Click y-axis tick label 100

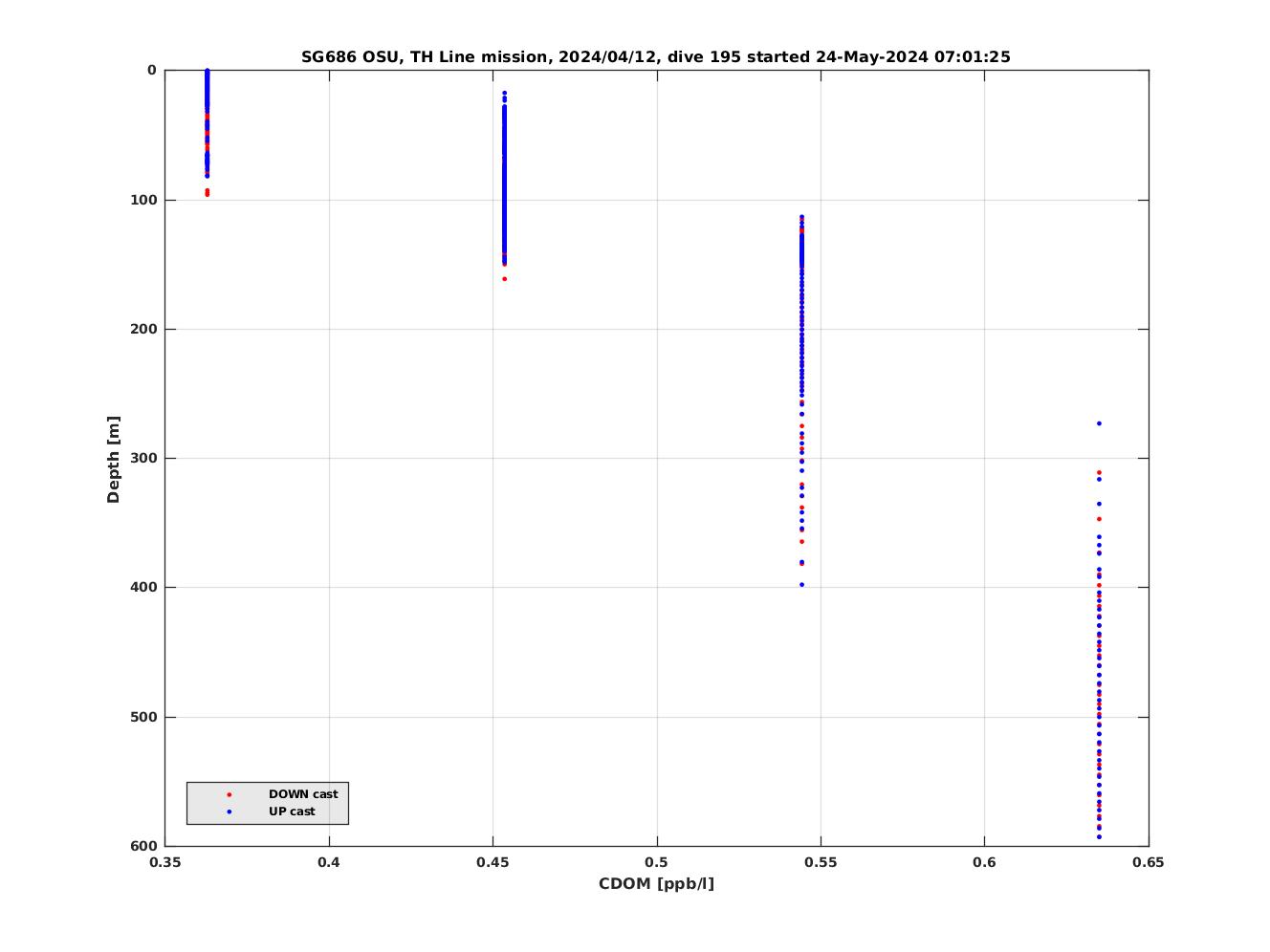tap(144, 200)
